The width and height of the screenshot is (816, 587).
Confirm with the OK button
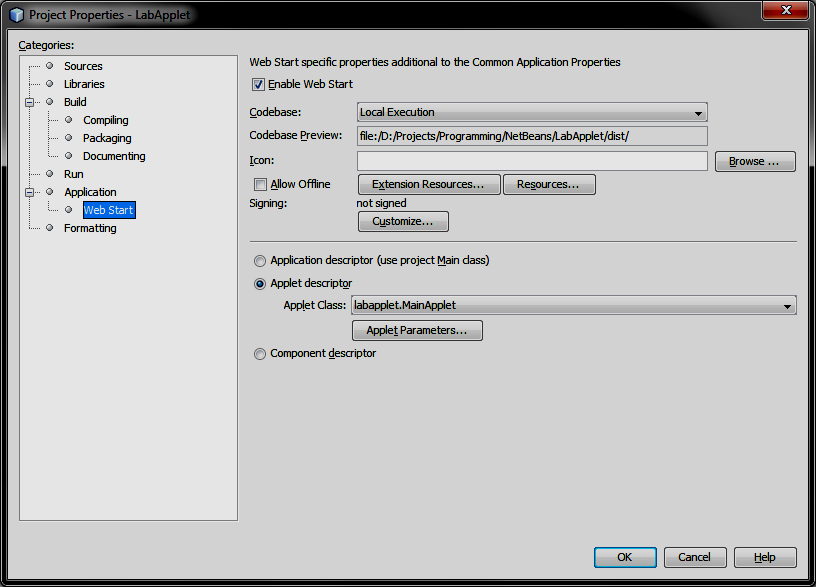click(x=625, y=557)
